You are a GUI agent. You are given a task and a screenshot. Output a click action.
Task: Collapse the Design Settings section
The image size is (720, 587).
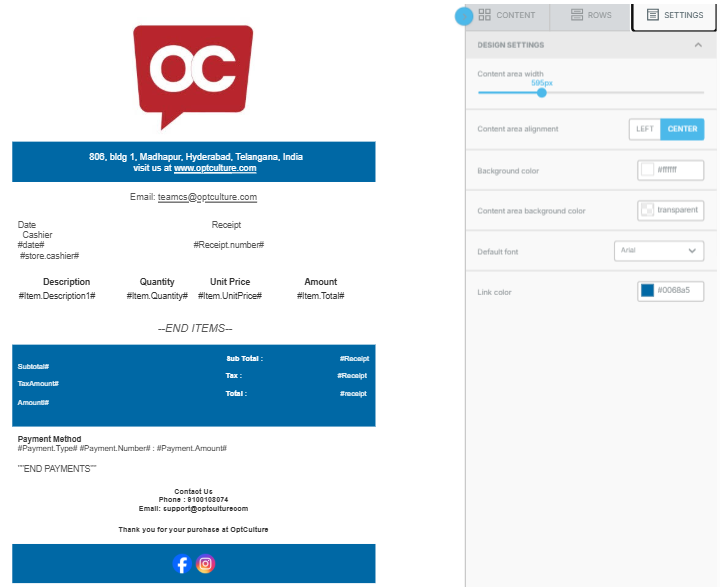(x=697, y=45)
